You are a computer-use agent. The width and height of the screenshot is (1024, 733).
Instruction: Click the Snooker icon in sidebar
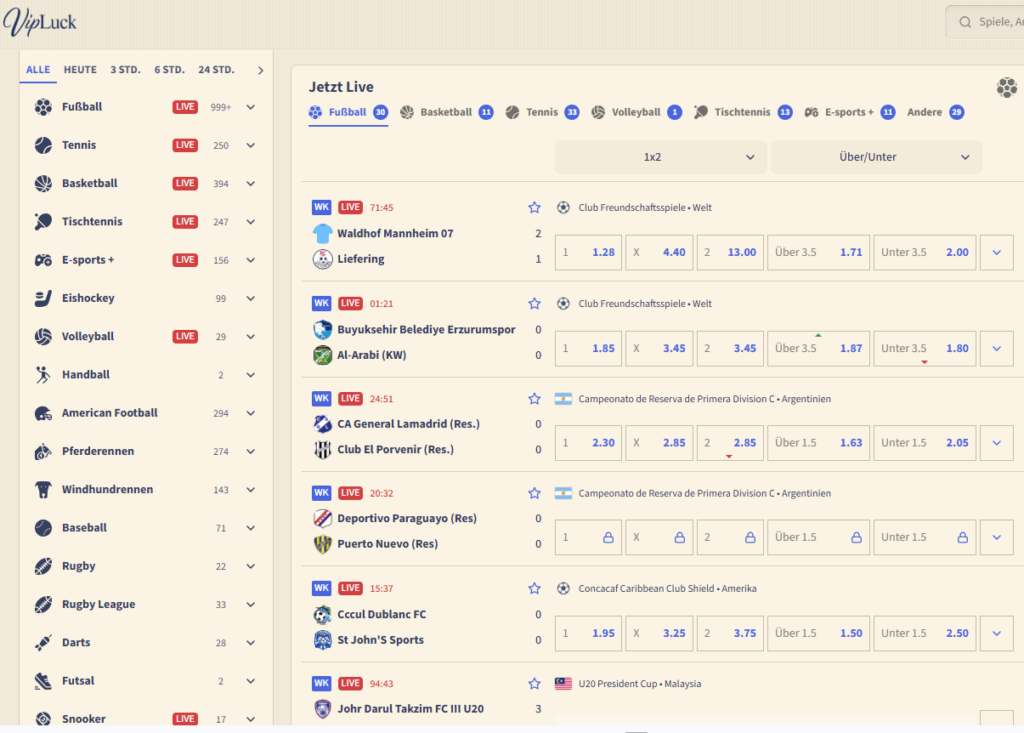pyautogui.click(x=43, y=719)
